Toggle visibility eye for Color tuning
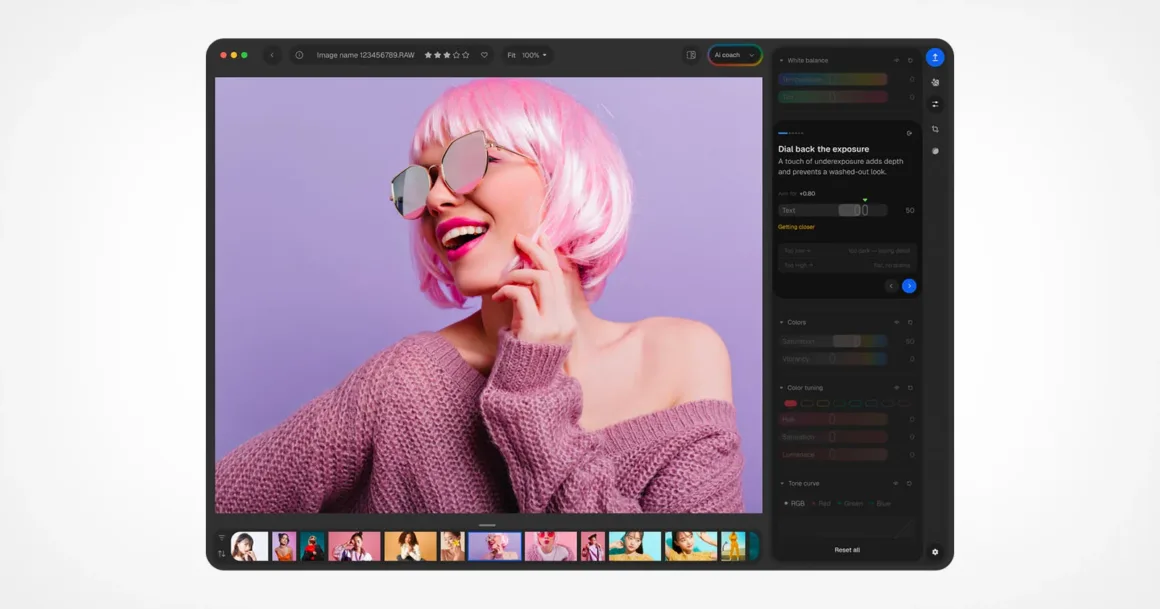The height and width of the screenshot is (609, 1160). [897, 388]
